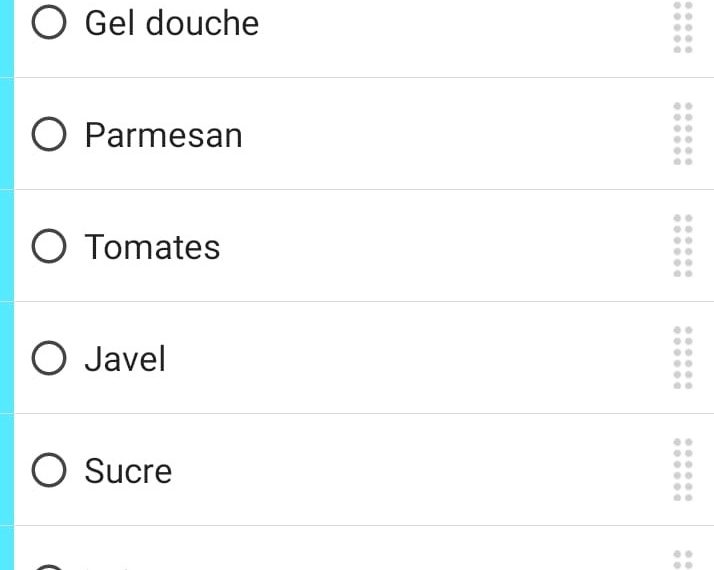Tick the circle next to Tomates
Image resolution: width=714 pixels, height=570 pixels.
point(49,246)
